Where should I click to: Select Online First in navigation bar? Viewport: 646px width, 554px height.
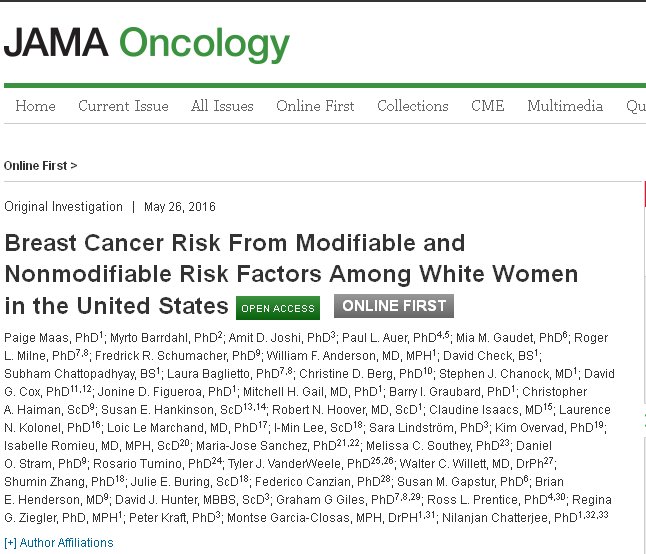pos(313,106)
